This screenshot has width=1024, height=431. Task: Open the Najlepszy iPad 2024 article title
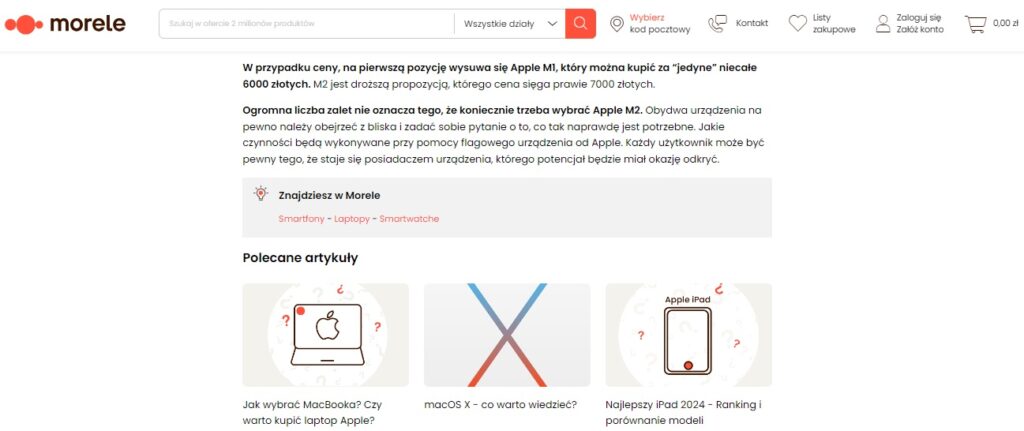tap(684, 412)
